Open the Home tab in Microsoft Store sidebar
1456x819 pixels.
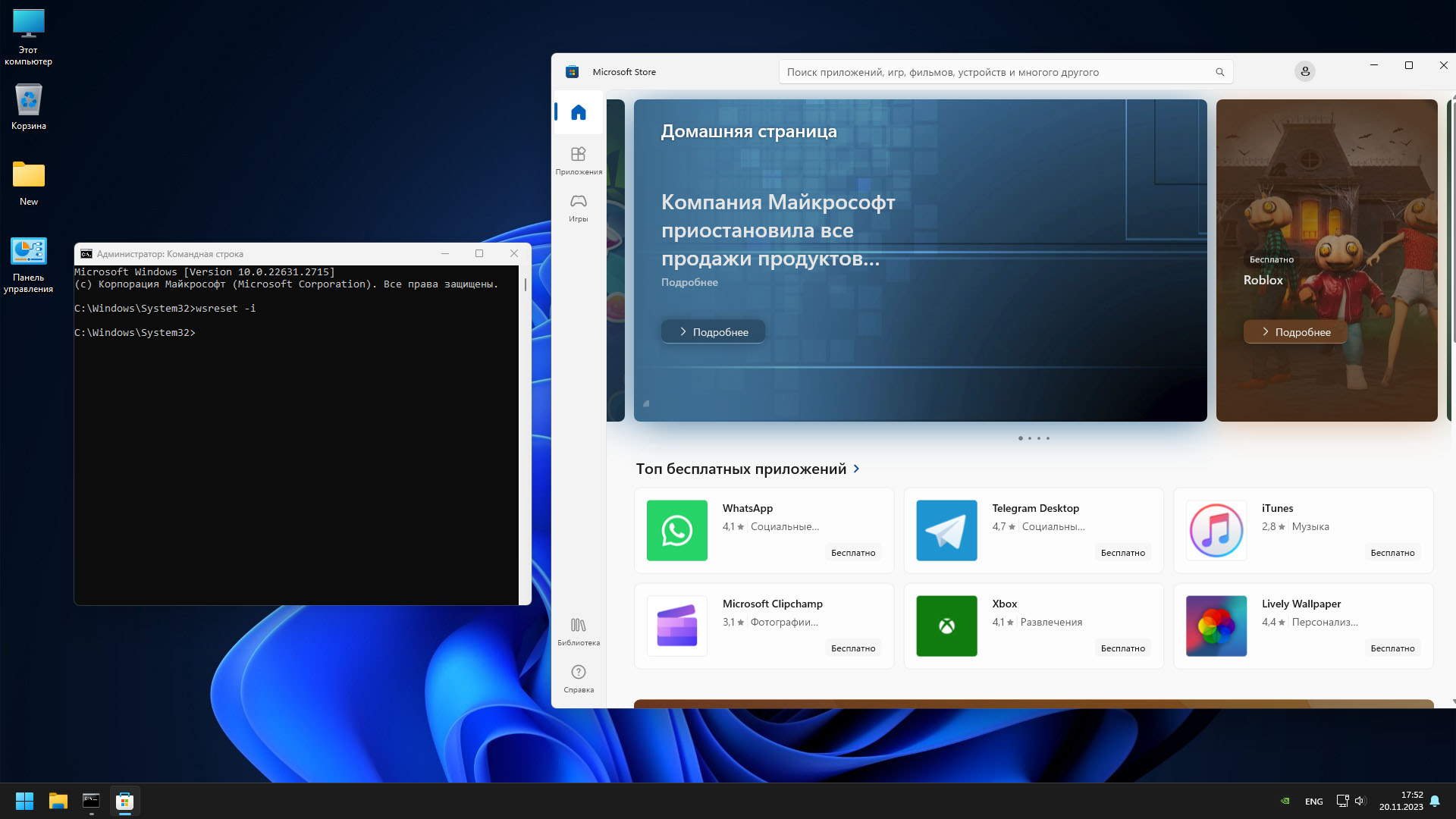(578, 112)
